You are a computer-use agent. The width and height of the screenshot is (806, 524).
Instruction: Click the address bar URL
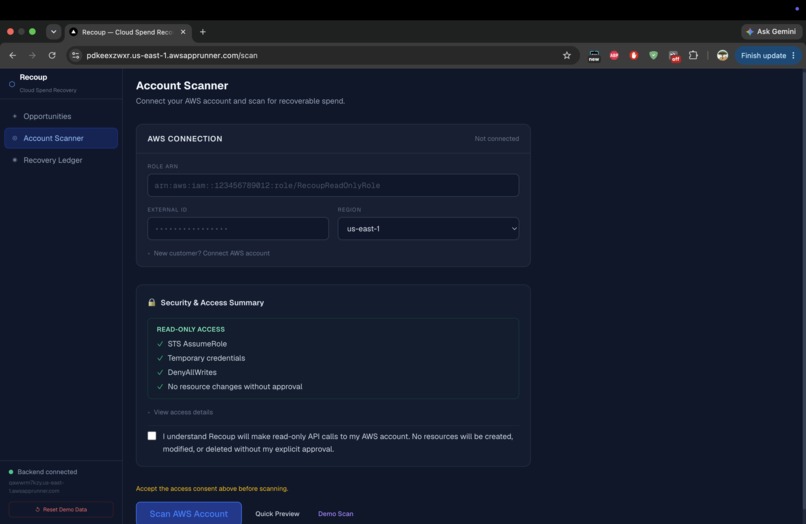click(x=172, y=56)
